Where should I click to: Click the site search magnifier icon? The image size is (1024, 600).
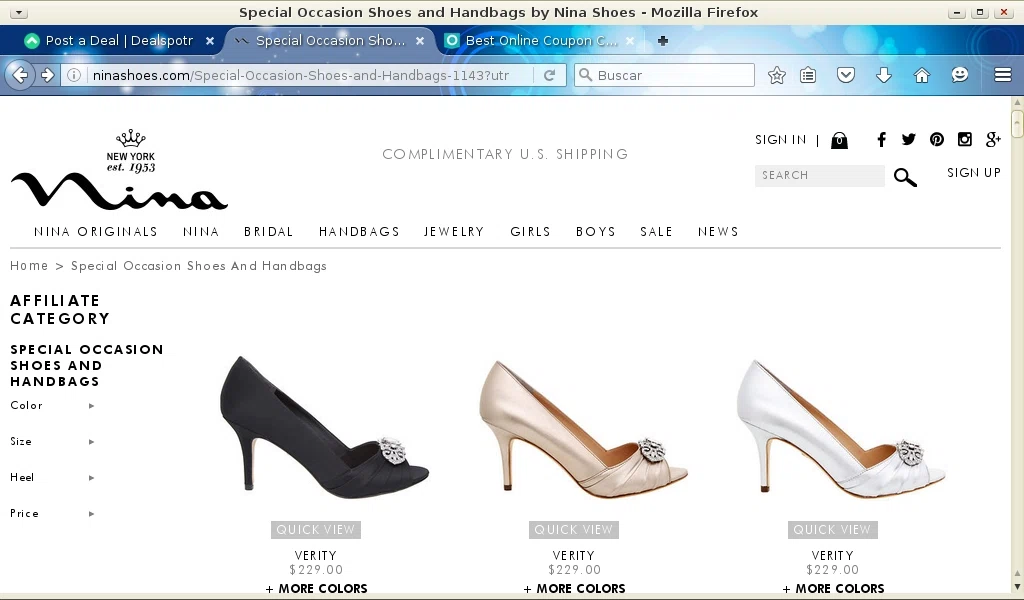pyautogui.click(x=905, y=177)
